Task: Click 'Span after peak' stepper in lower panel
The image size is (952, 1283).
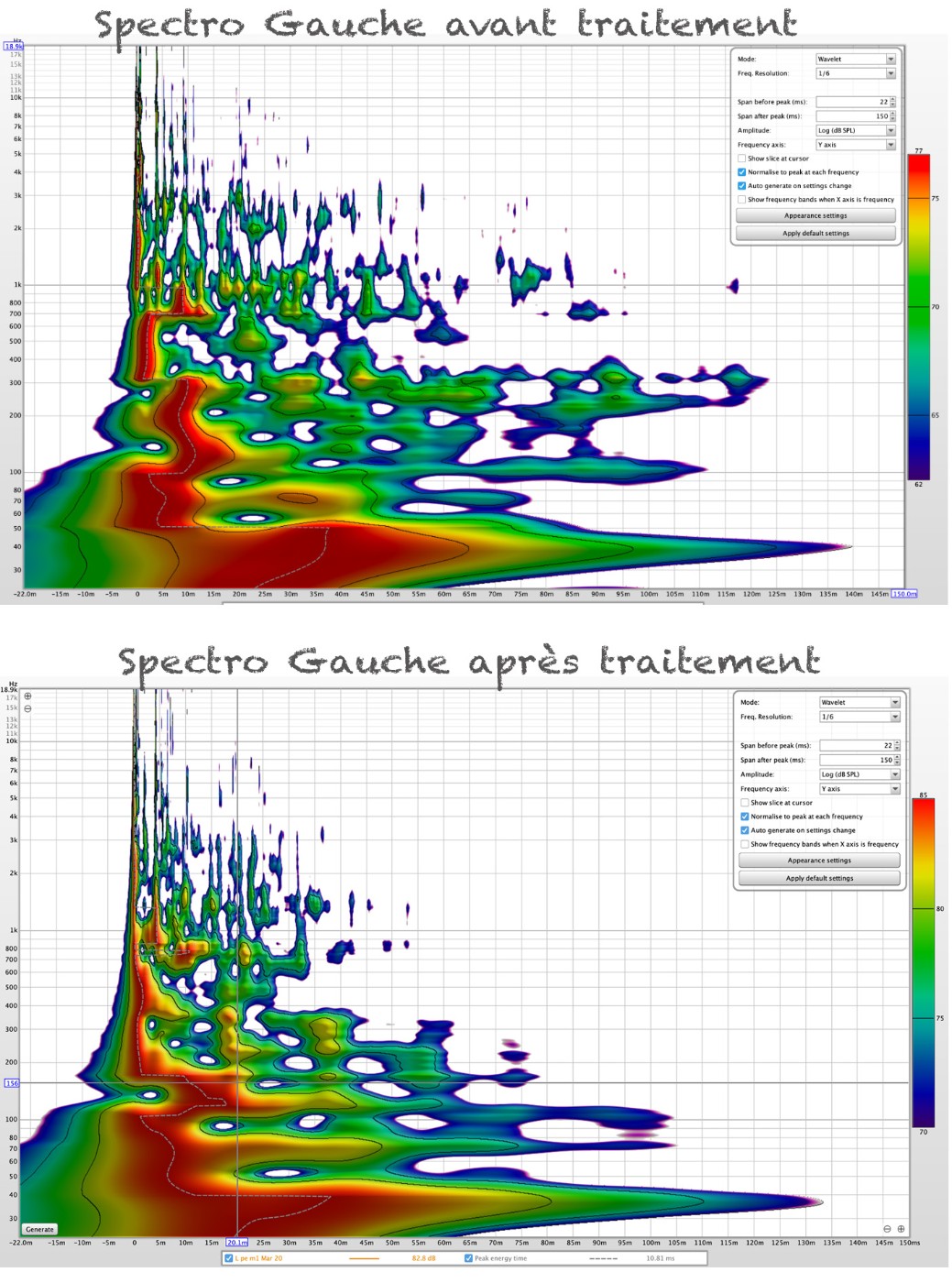Action: [897, 760]
